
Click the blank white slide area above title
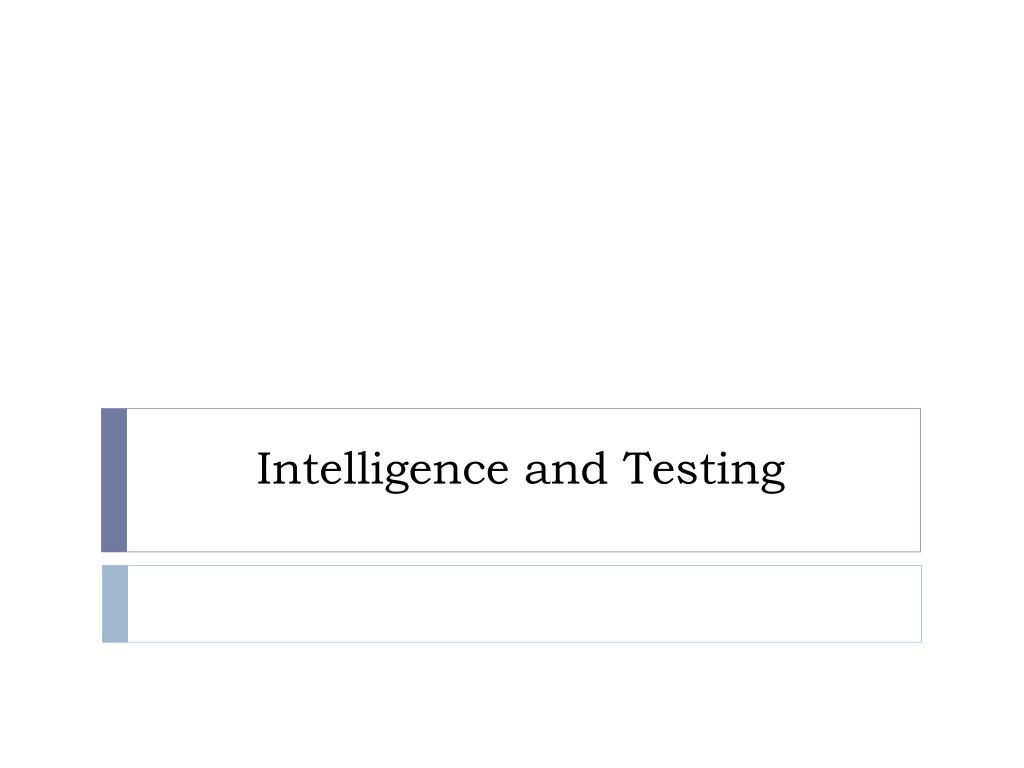click(x=512, y=202)
